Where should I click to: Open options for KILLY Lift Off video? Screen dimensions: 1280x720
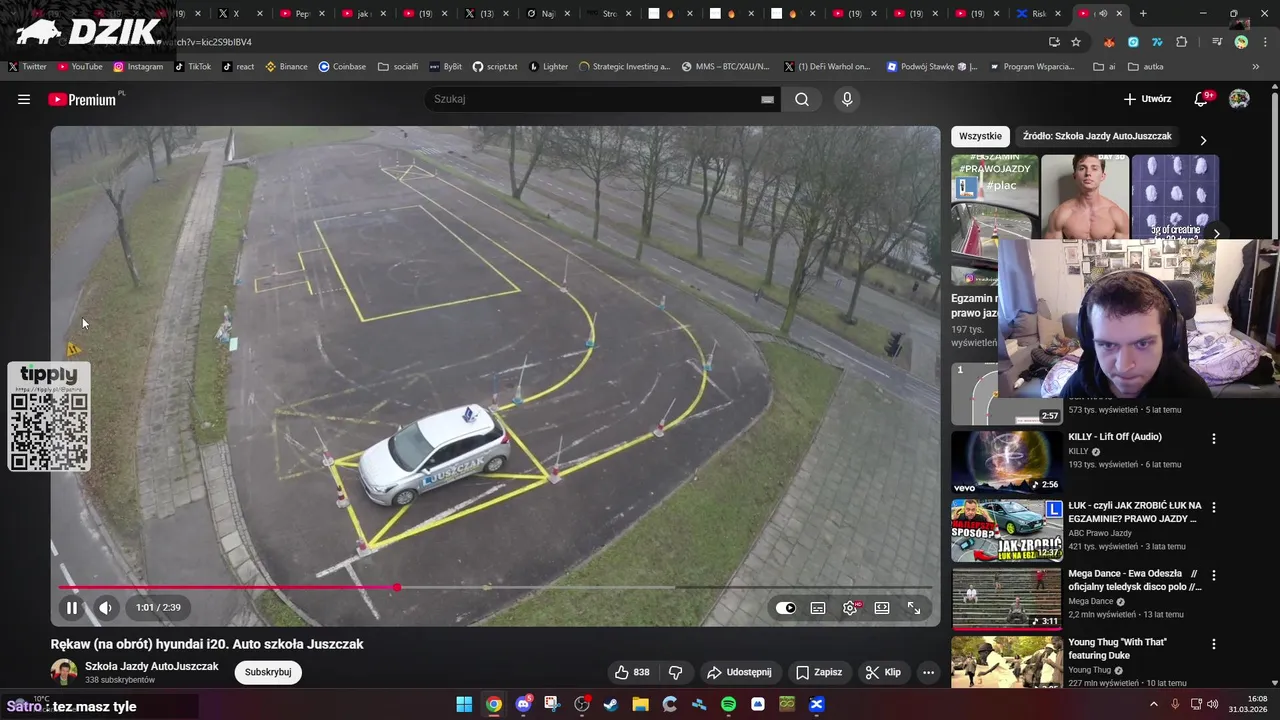coord(1214,439)
